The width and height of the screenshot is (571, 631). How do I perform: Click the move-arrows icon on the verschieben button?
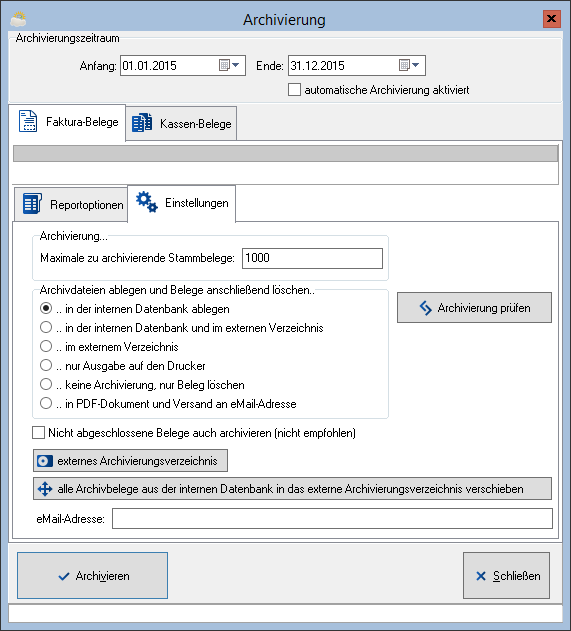click(x=45, y=489)
